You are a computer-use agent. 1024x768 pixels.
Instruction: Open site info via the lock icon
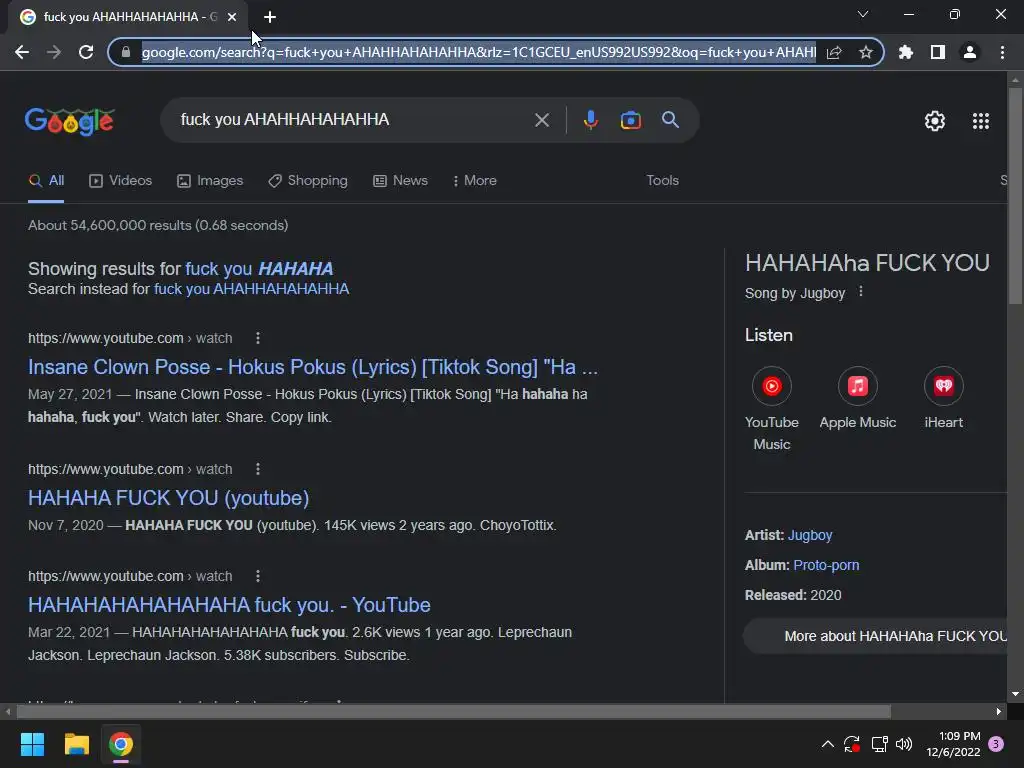coord(126,52)
